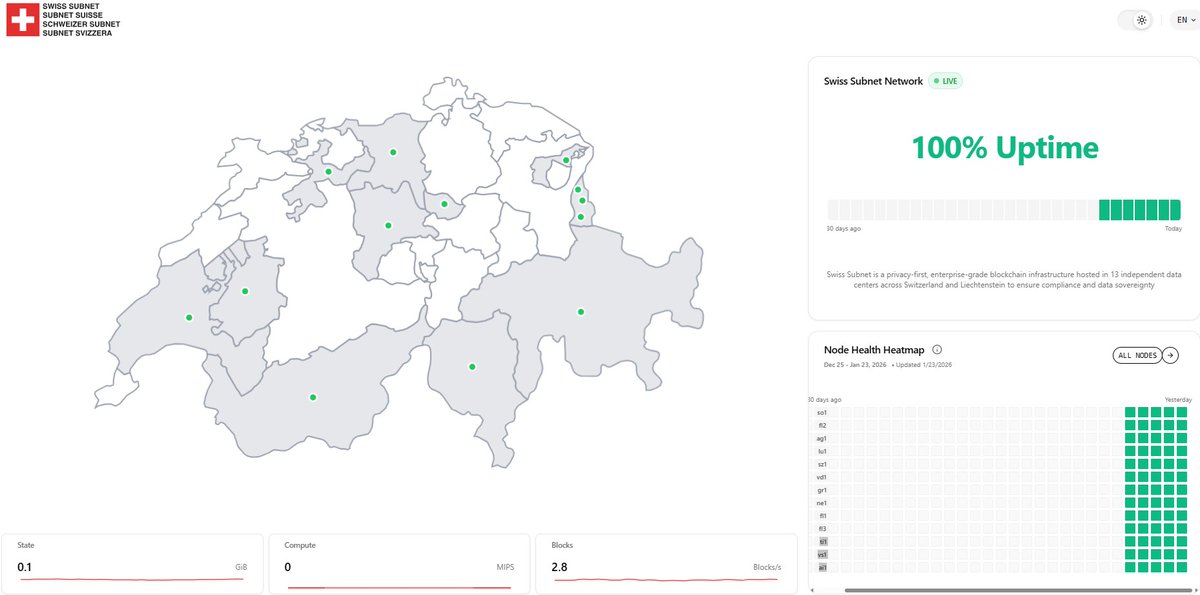This screenshot has width=1200, height=595.
Task: Select the 'vd1' node label
Action: pos(822,477)
